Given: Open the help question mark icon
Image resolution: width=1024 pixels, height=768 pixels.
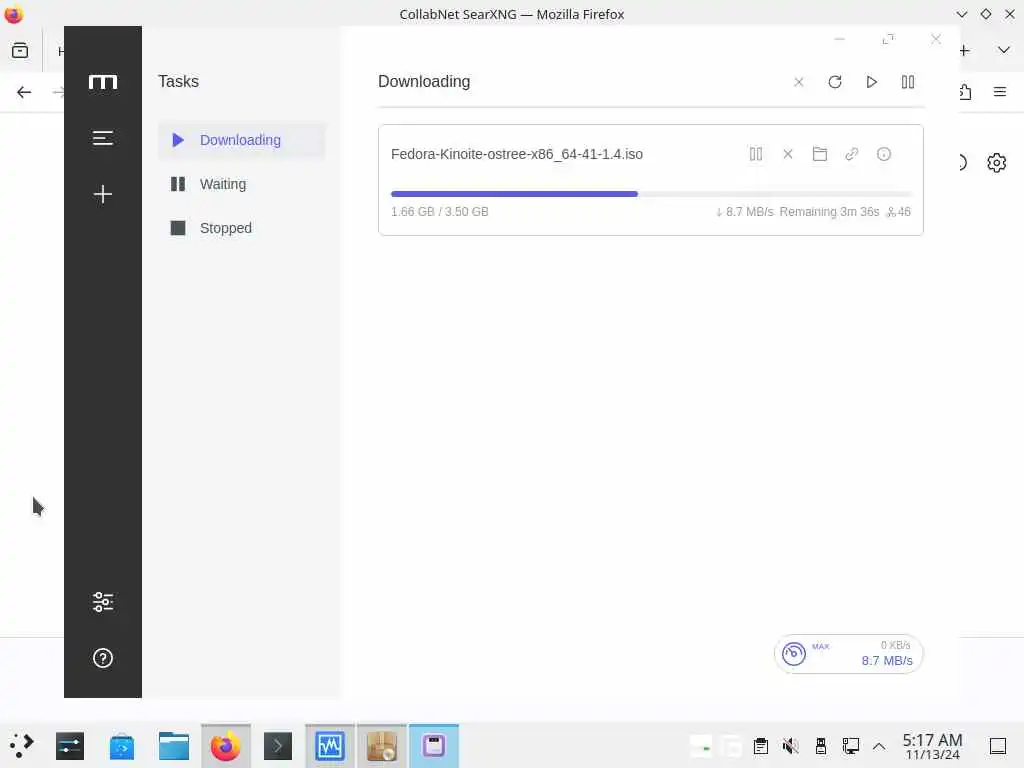Looking at the screenshot, I should 103,658.
